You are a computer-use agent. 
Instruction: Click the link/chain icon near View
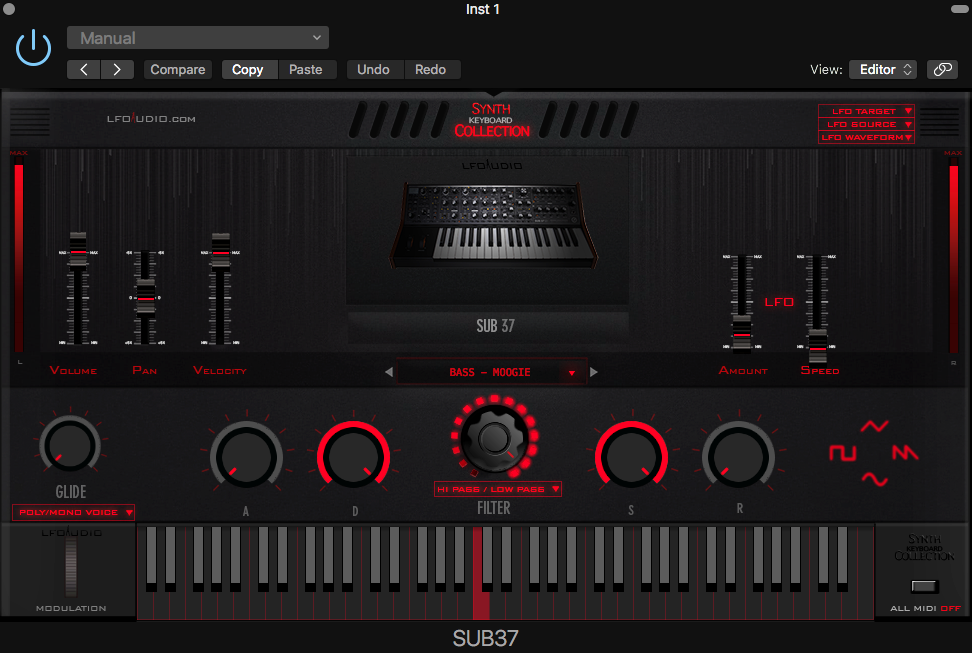(941, 69)
